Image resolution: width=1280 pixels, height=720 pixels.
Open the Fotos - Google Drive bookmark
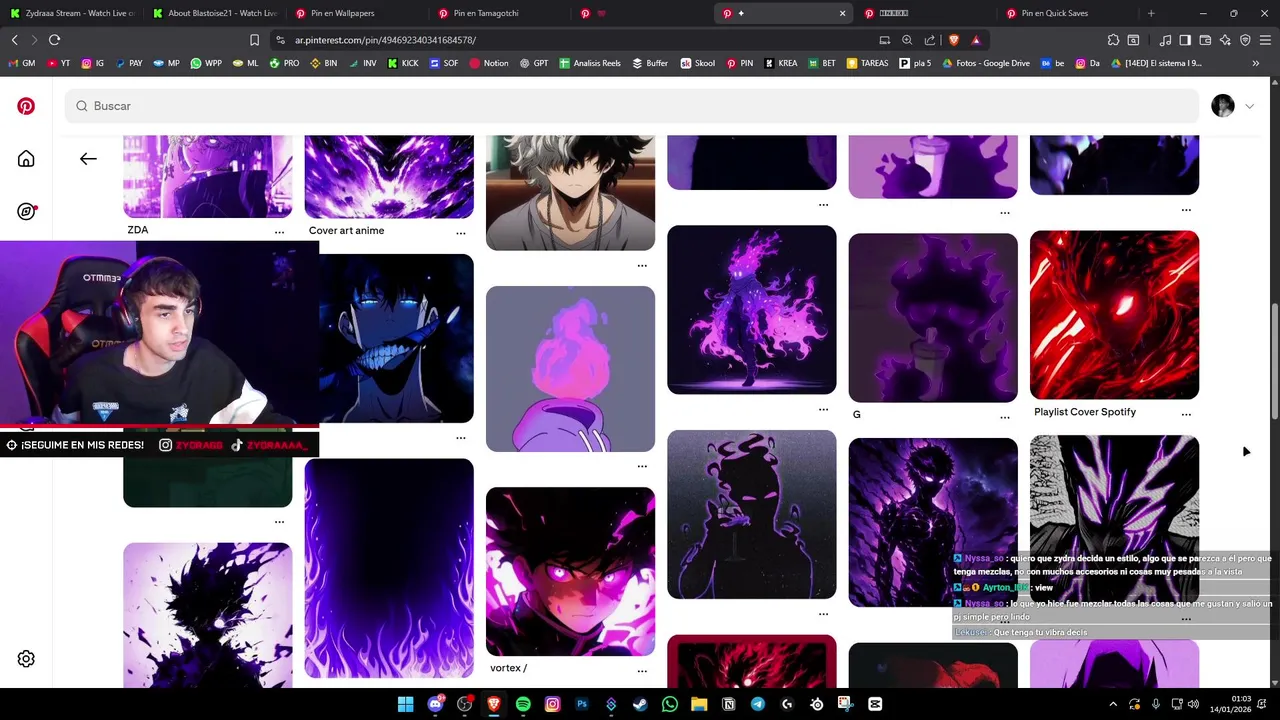(x=985, y=63)
